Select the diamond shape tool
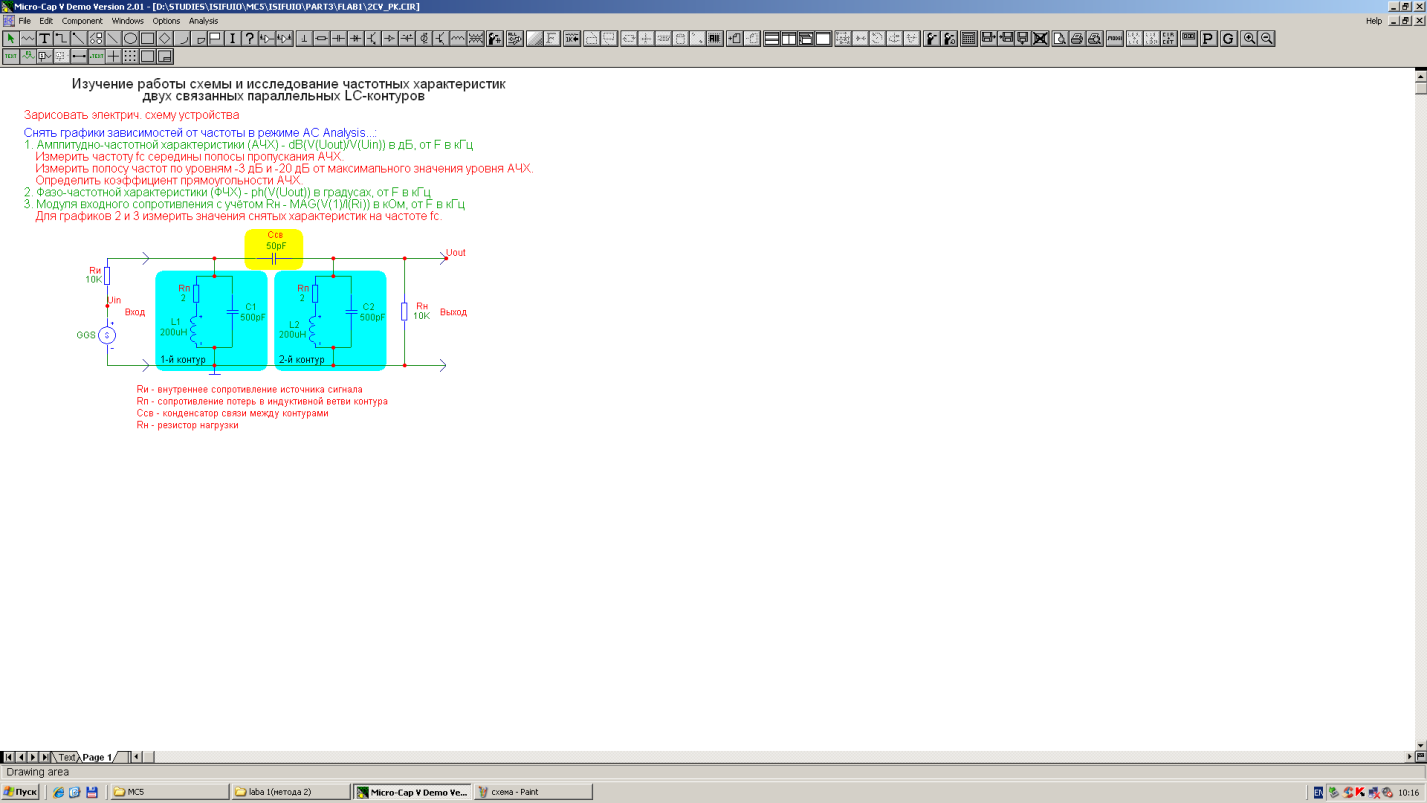The height and width of the screenshot is (803, 1427). [x=164, y=39]
